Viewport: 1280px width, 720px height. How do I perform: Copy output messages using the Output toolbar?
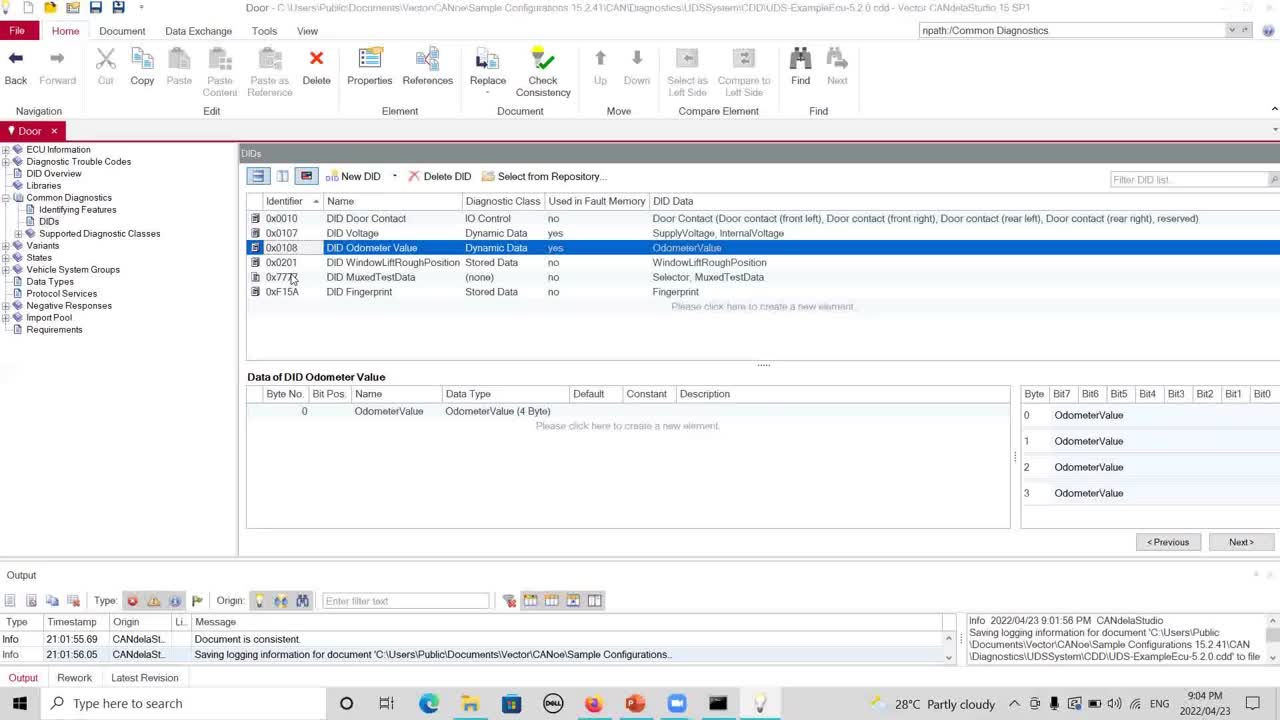pos(52,601)
